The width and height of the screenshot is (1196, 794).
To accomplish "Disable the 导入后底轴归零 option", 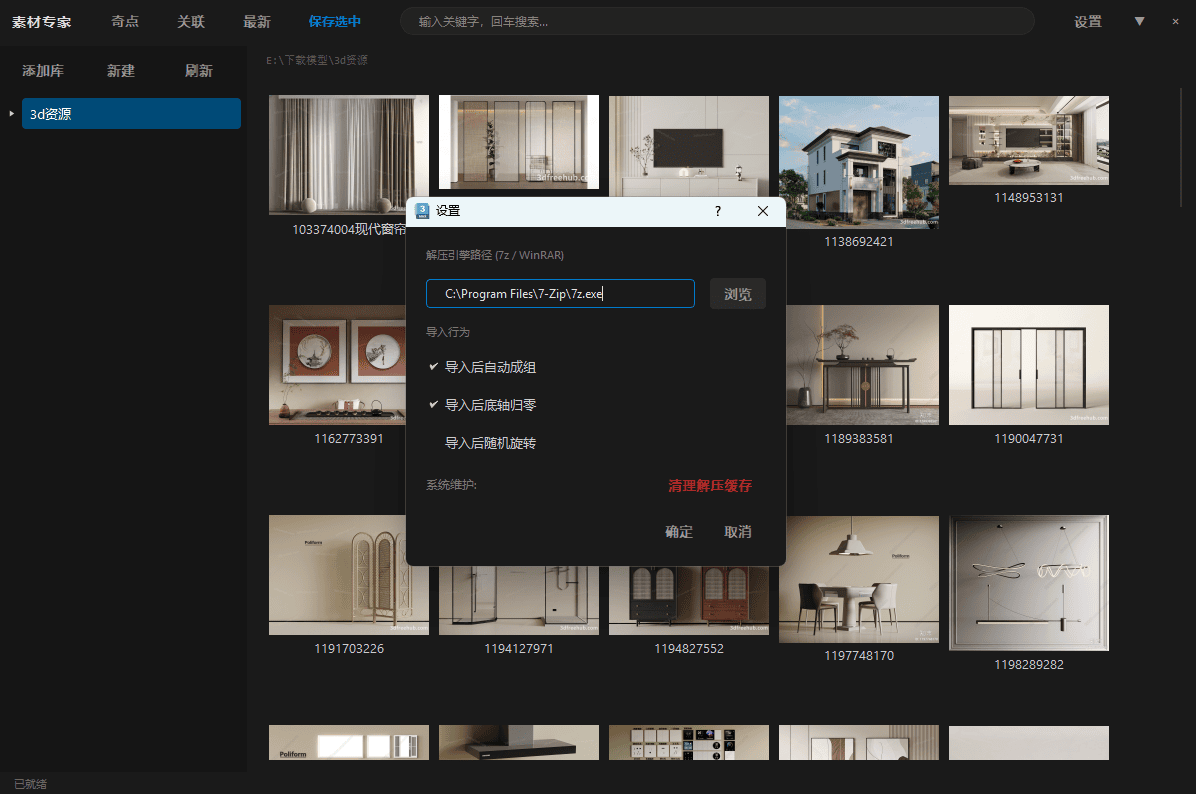I will click(x=434, y=405).
